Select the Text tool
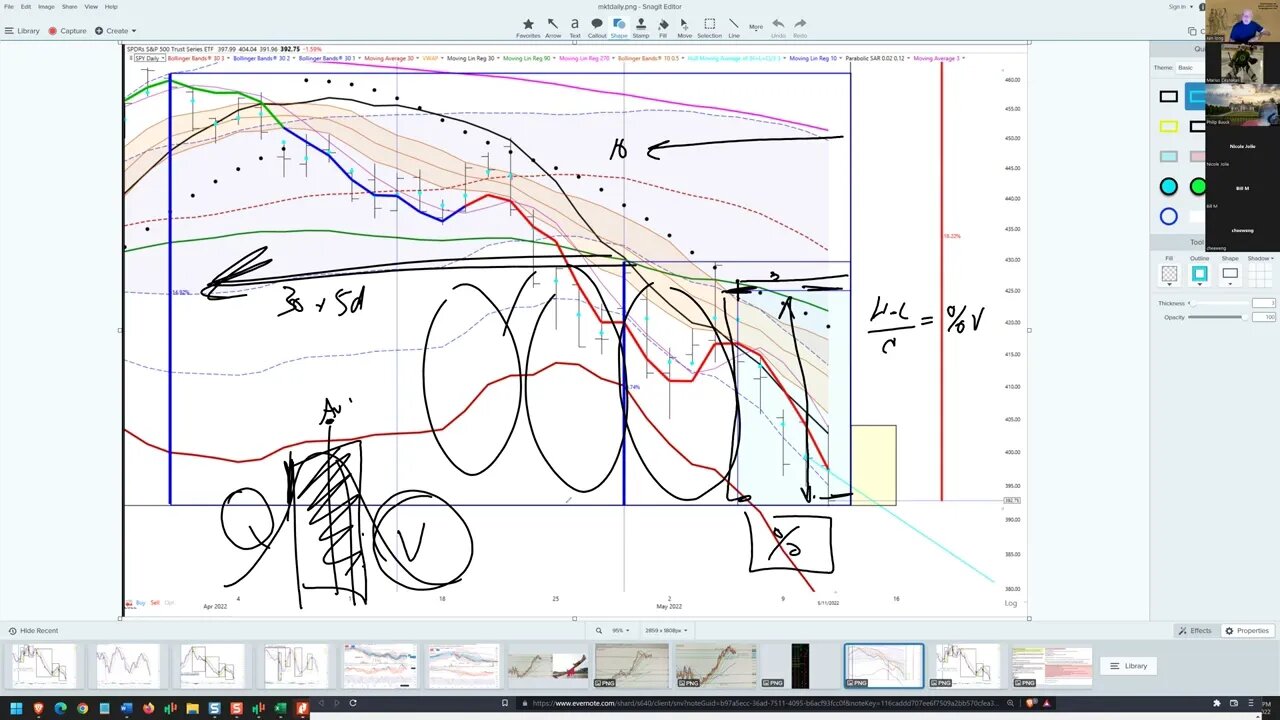Image resolution: width=1280 pixels, height=720 pixels. (575, 27)
